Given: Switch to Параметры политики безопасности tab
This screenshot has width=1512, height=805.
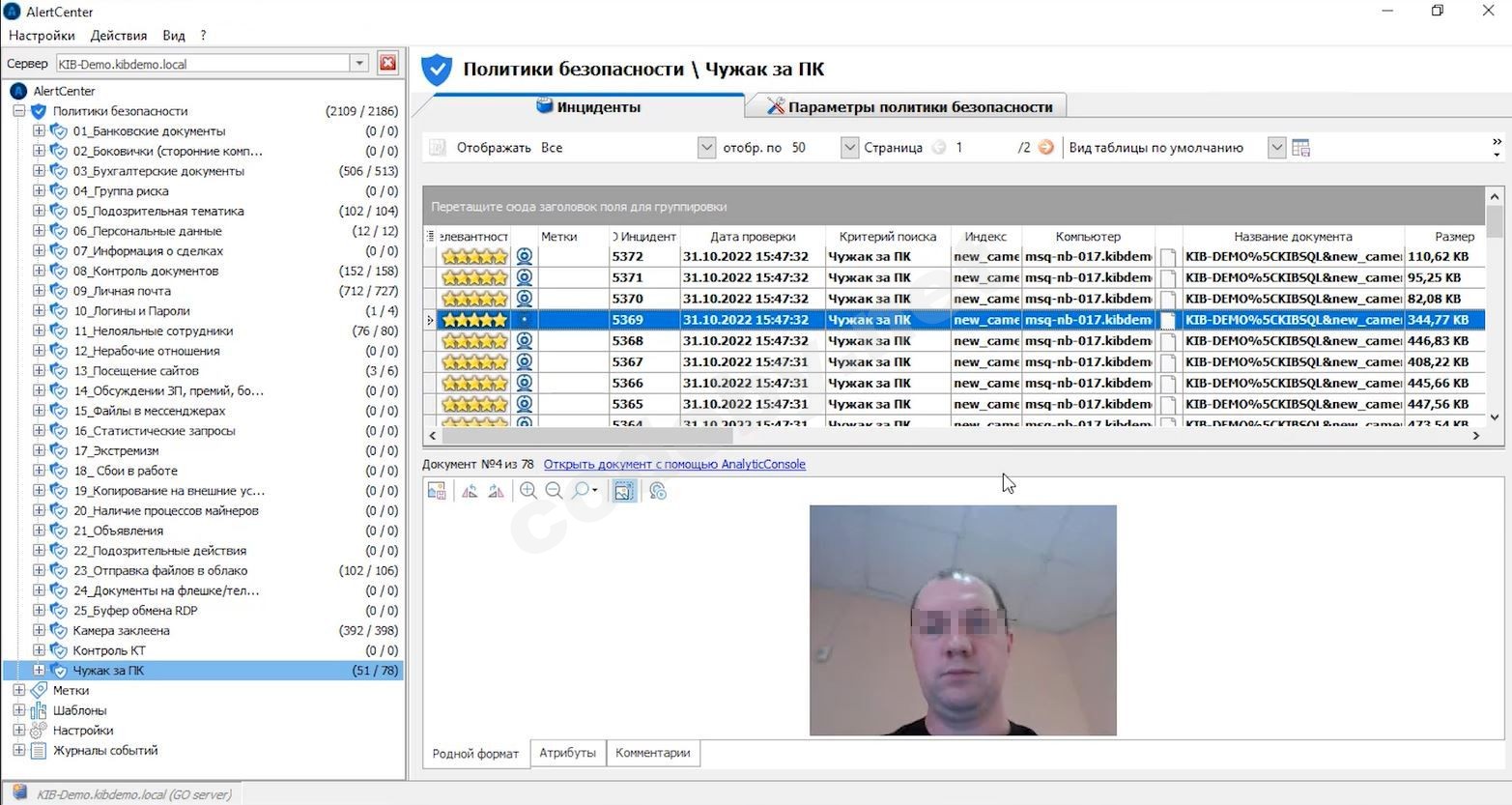Looking at the screenshot, I should (x=908, y=106).
